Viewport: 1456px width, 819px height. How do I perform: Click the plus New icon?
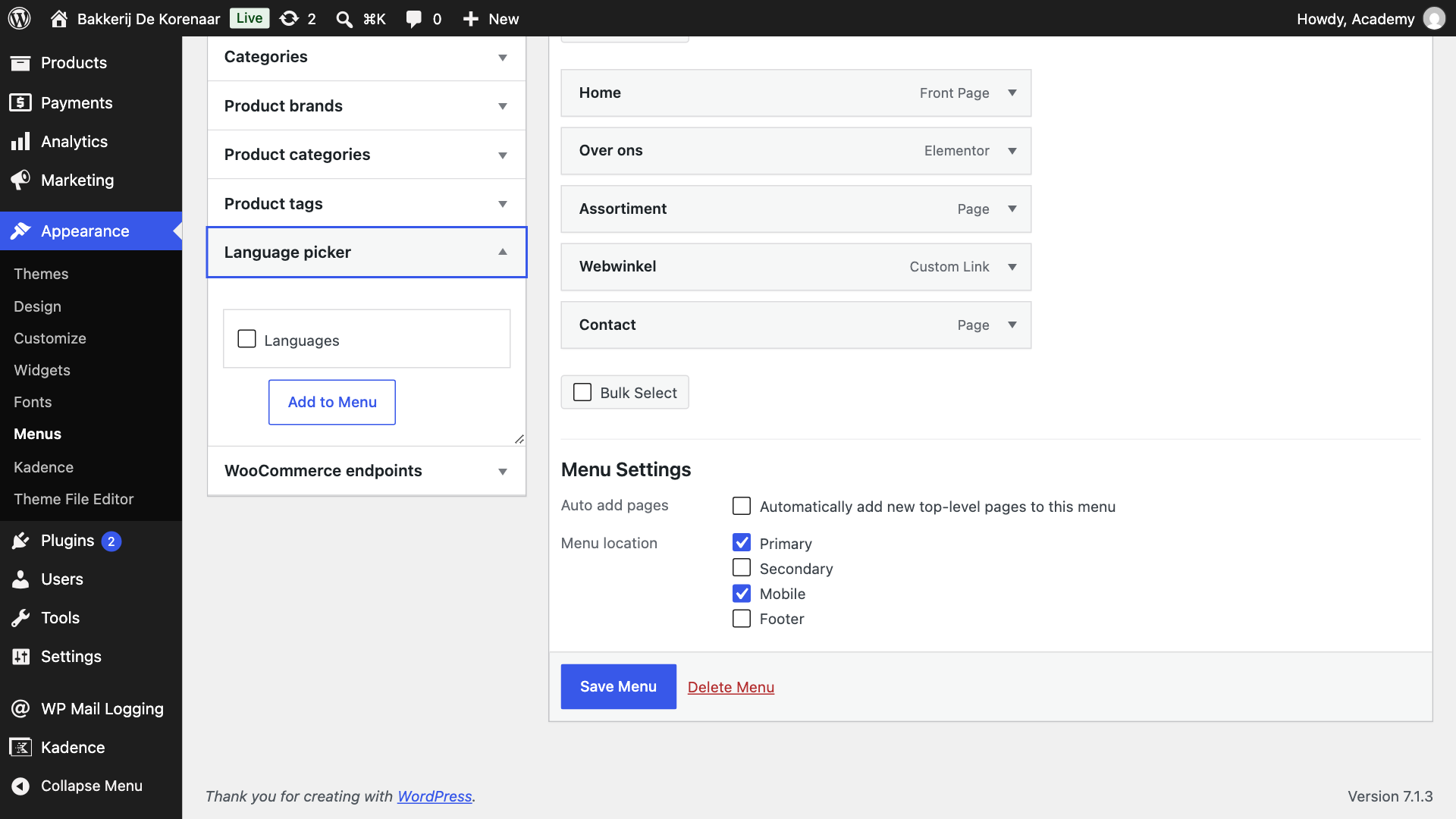470,19
